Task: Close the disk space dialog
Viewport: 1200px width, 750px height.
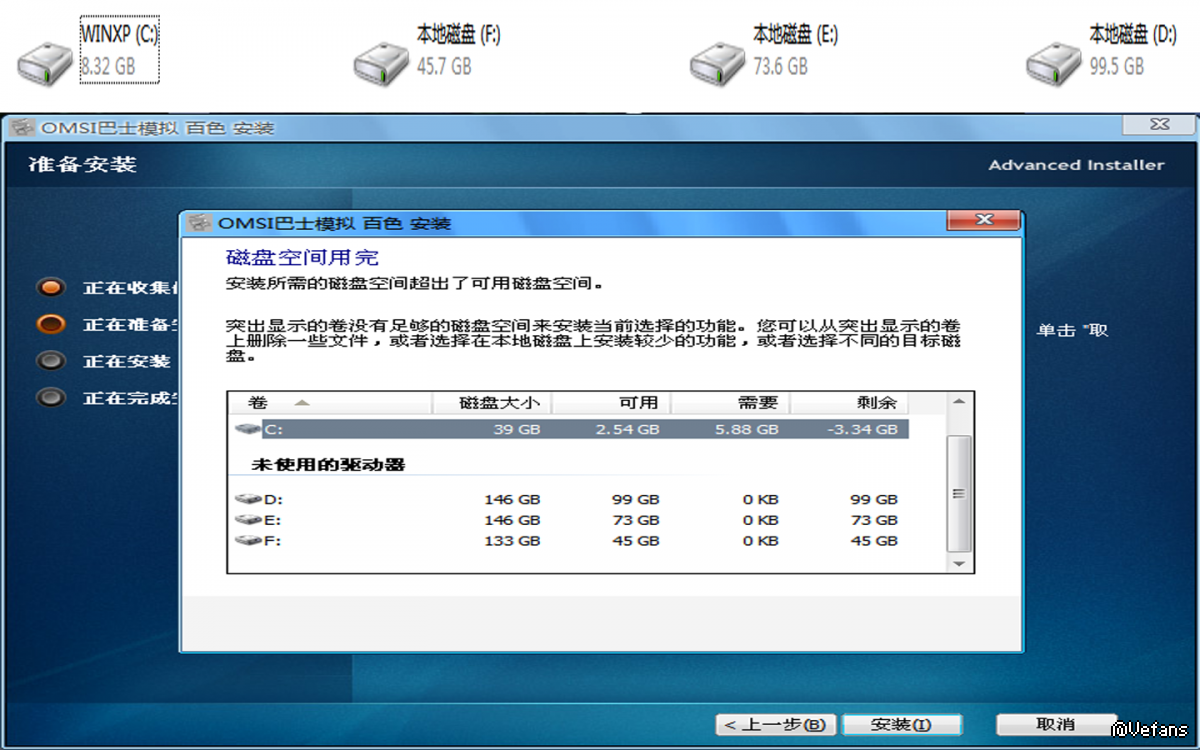Action: click(x=983, y=220)
